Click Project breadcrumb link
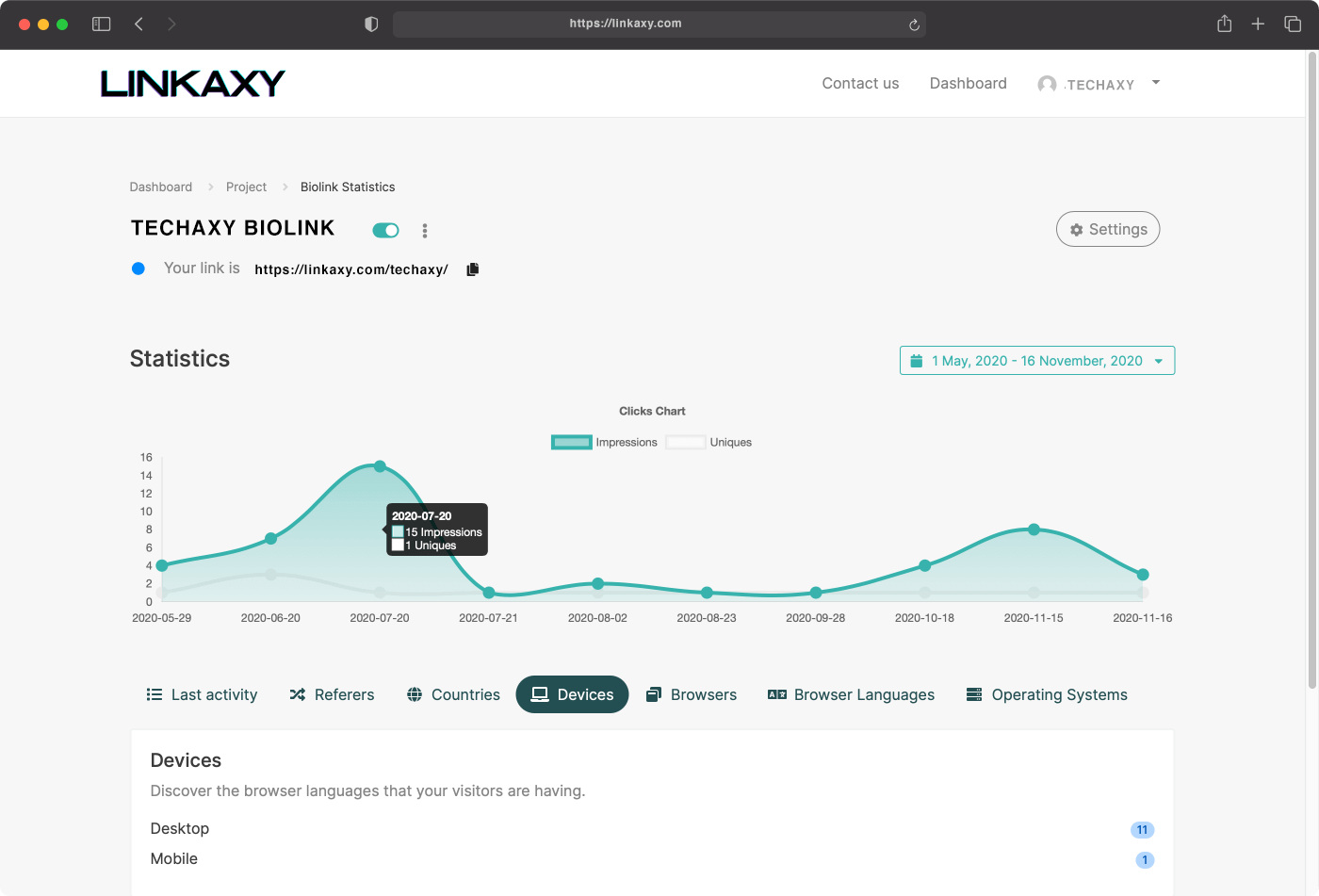 click(x=246, y=187)
